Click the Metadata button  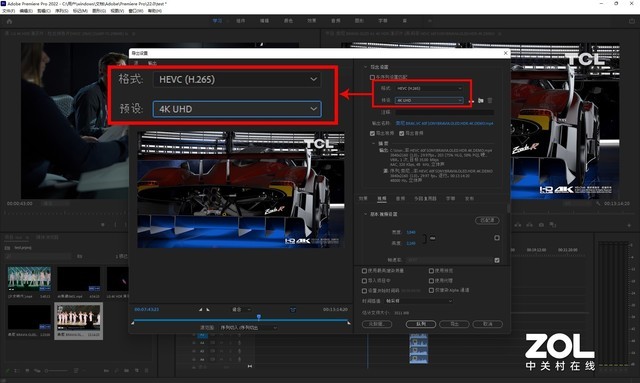(377, 324)
